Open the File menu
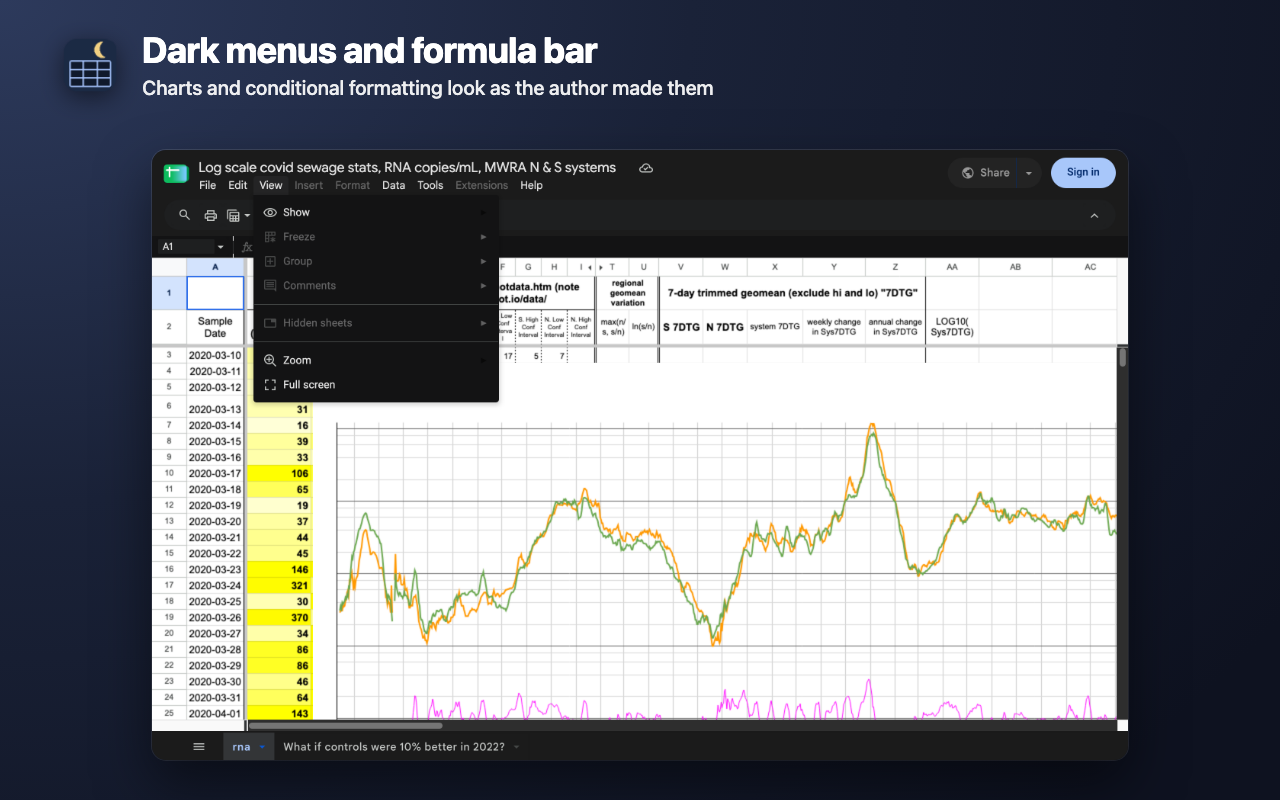 207,185
